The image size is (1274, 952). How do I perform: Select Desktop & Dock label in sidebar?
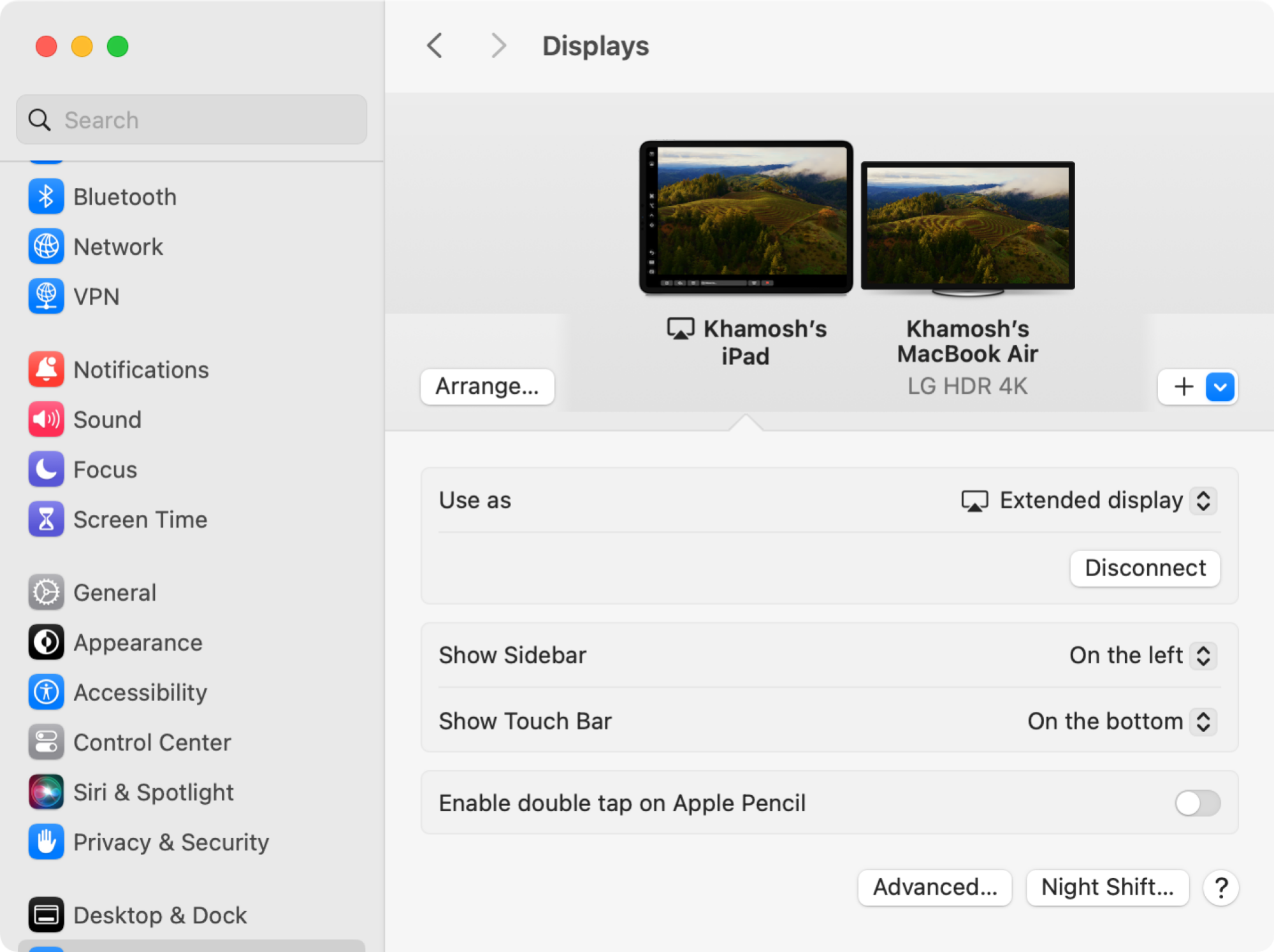(x=160, y=915)
